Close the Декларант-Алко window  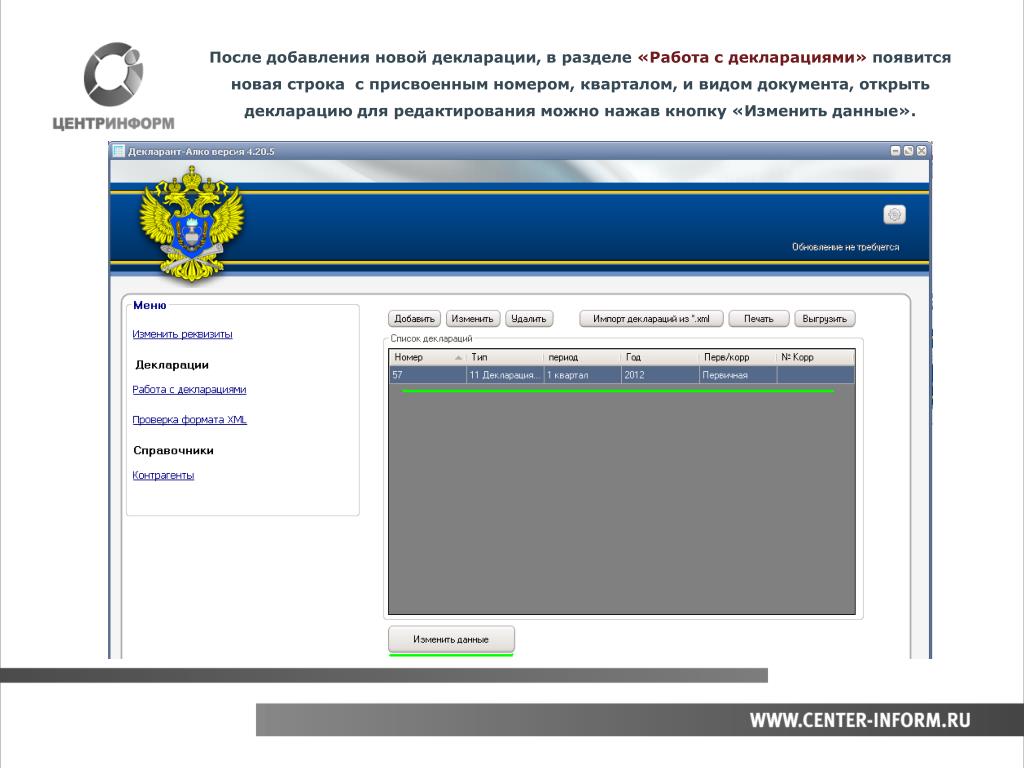point(921,151)
